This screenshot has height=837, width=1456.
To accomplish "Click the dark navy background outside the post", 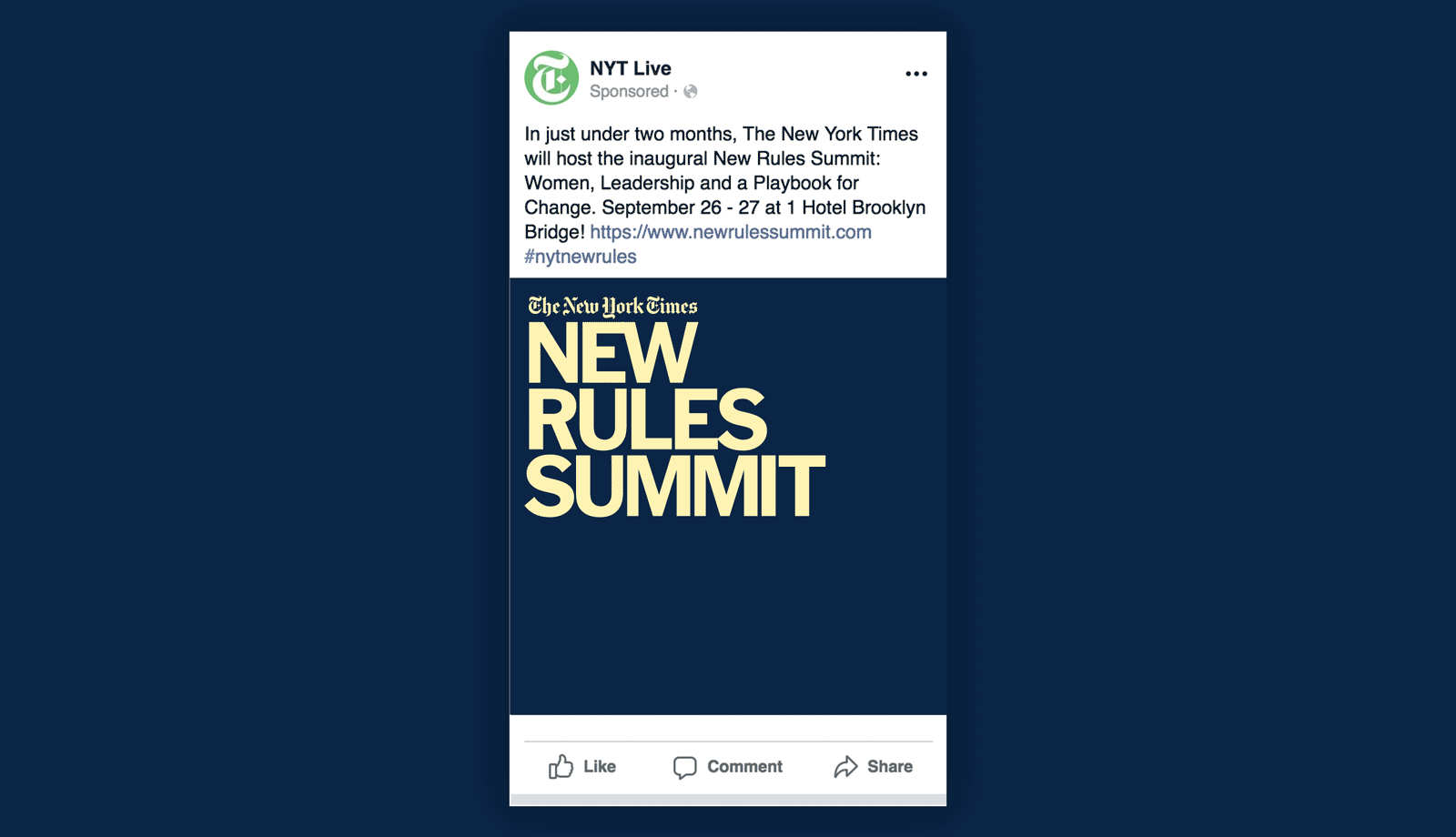I will point(255,418).
